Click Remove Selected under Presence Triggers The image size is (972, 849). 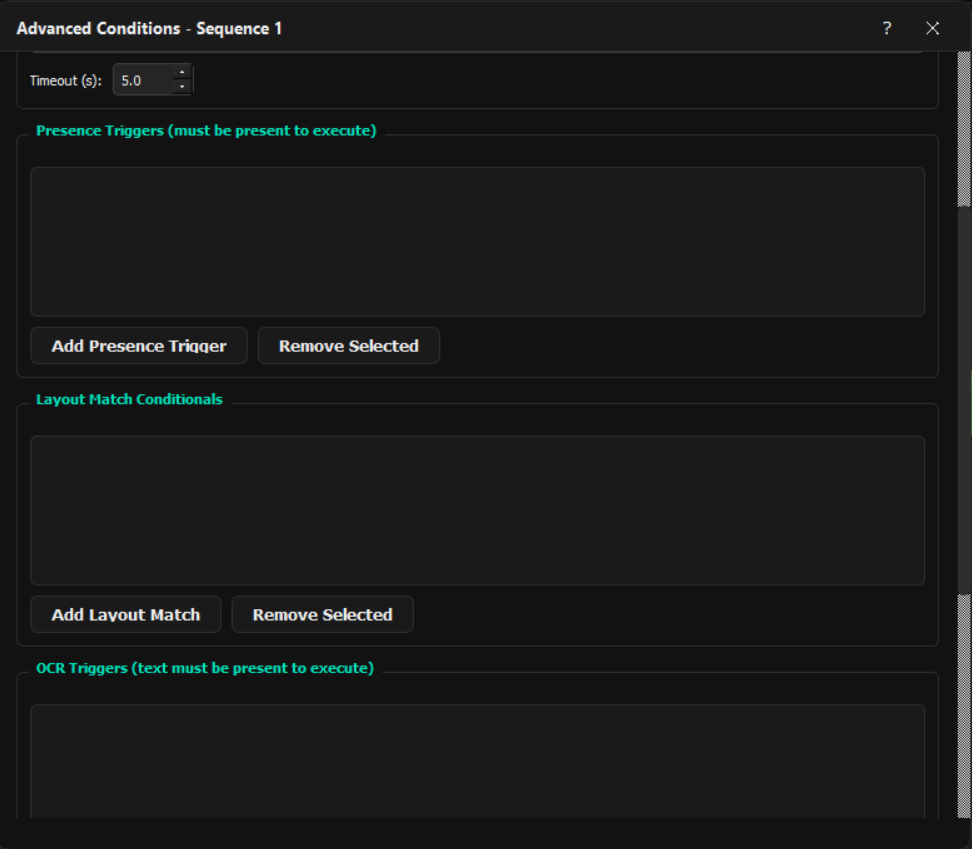coord(348,346)
